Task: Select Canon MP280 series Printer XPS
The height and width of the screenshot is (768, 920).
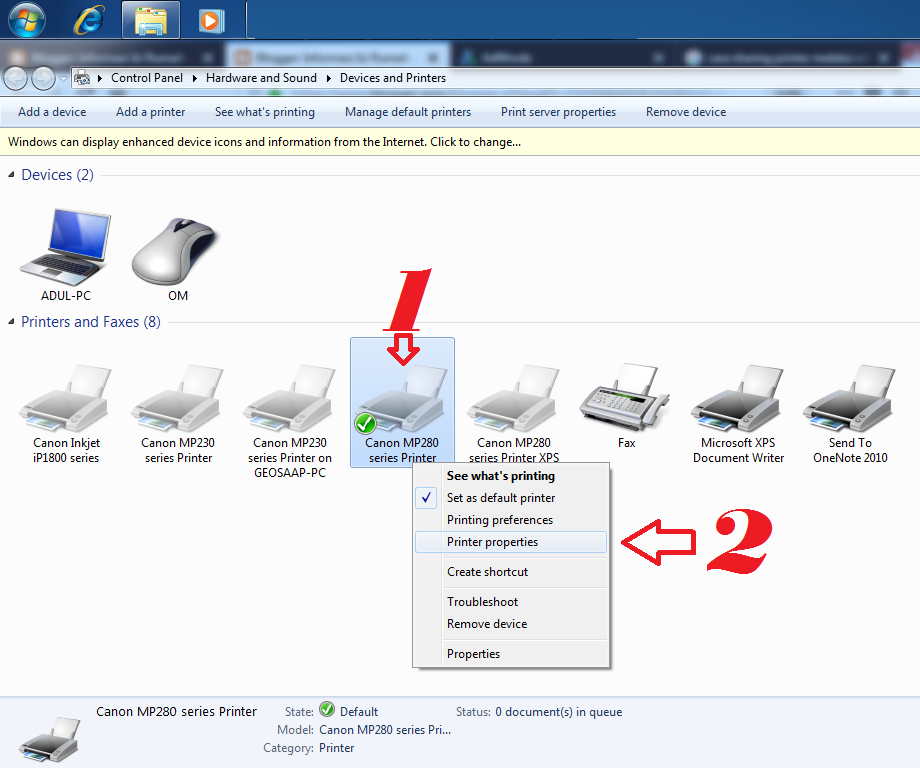Action: (x=514, y=414)
